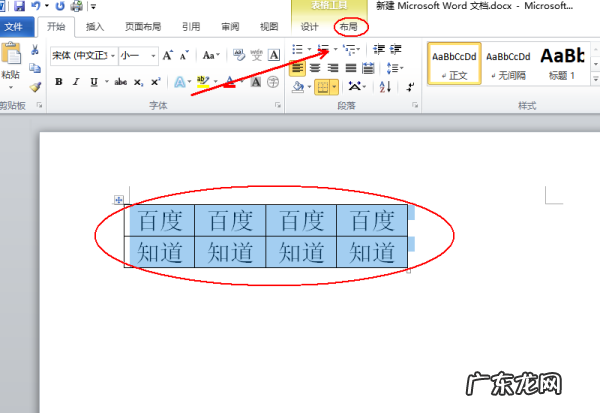Viewport: 600px width, 413px height.
Task: Apply a bulleted list
Action: tap(297, 49)
